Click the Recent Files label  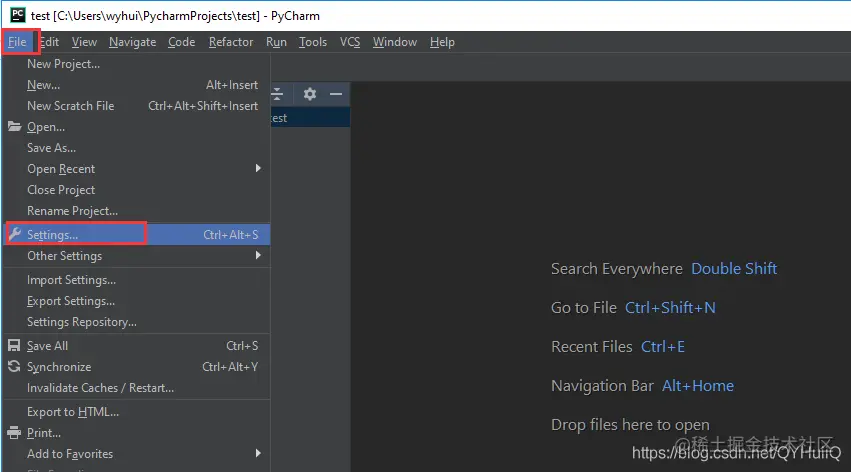point(592,347)
